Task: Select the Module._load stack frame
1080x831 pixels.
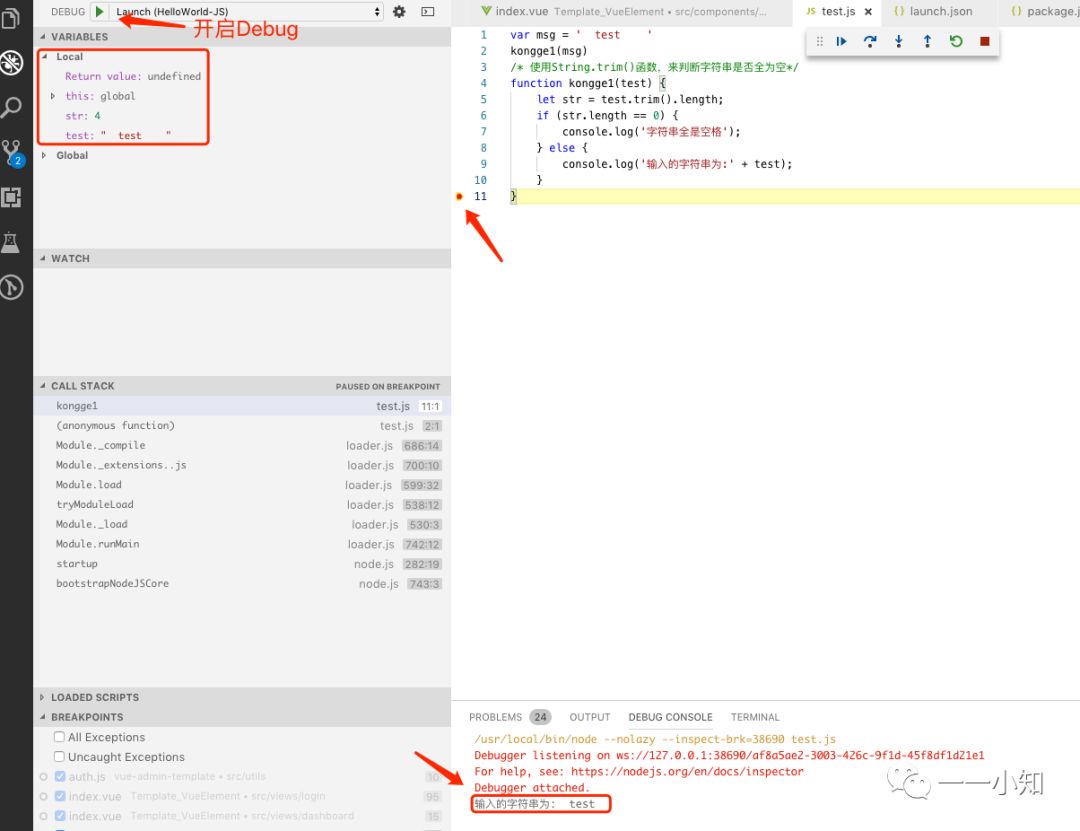Action: pos(242,524)
